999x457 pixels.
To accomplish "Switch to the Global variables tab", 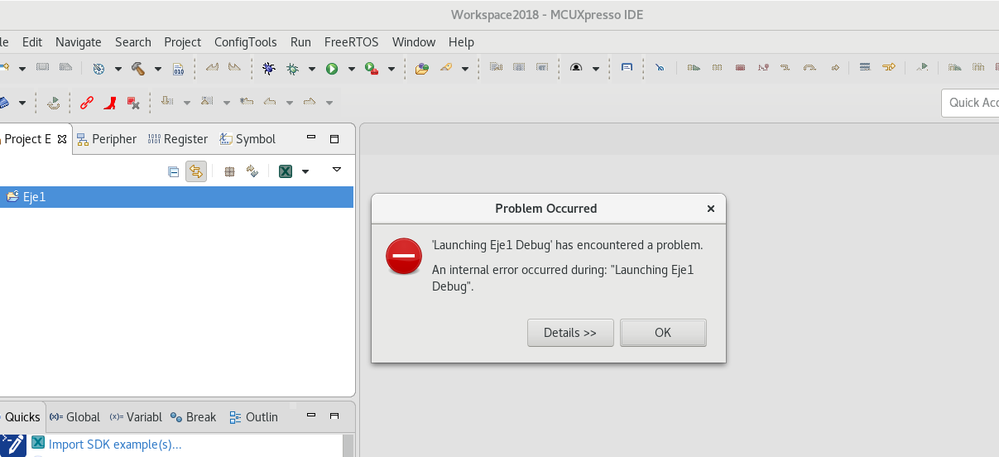I will click(x=75, y=417).
